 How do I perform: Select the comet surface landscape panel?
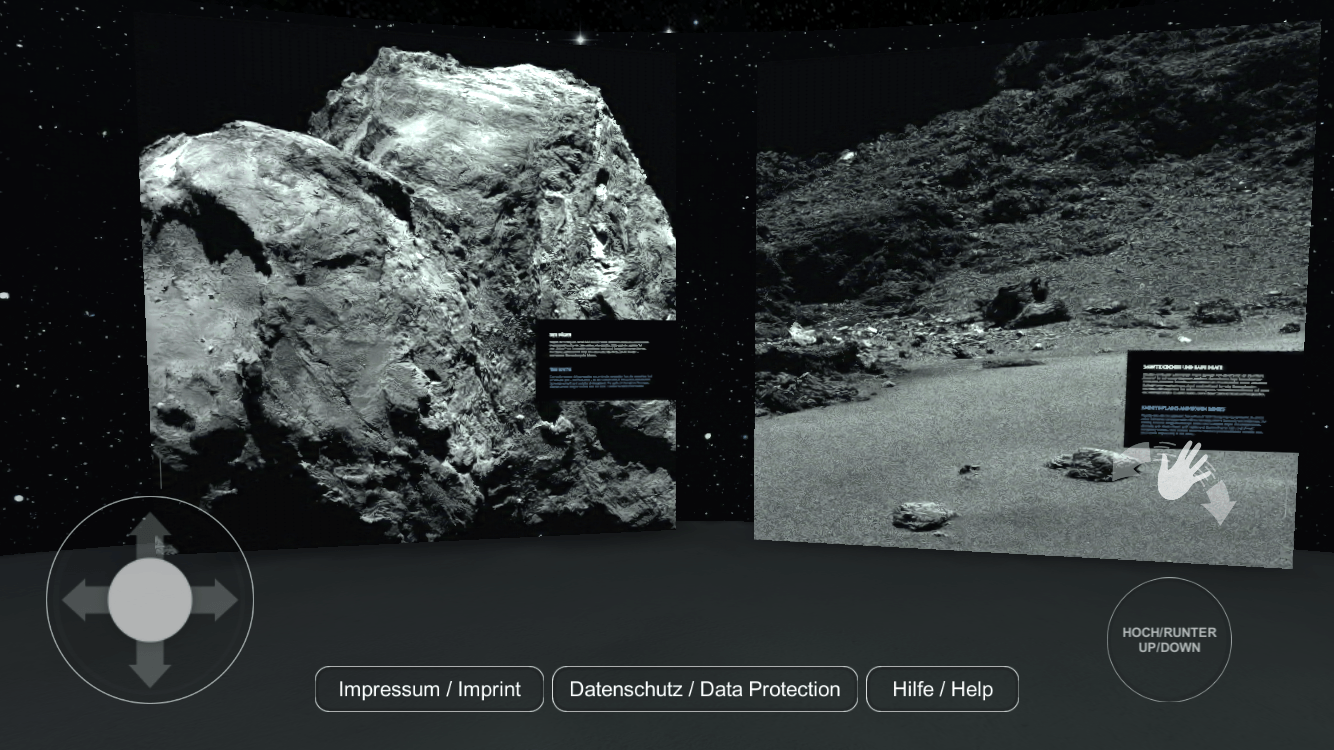1035,295
